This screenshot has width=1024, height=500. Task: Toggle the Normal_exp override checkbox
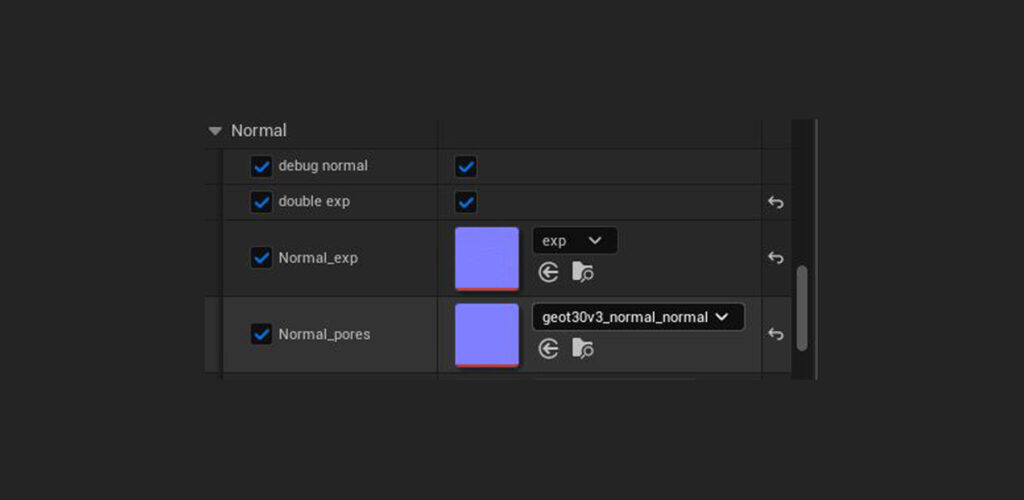click(261, 258)
